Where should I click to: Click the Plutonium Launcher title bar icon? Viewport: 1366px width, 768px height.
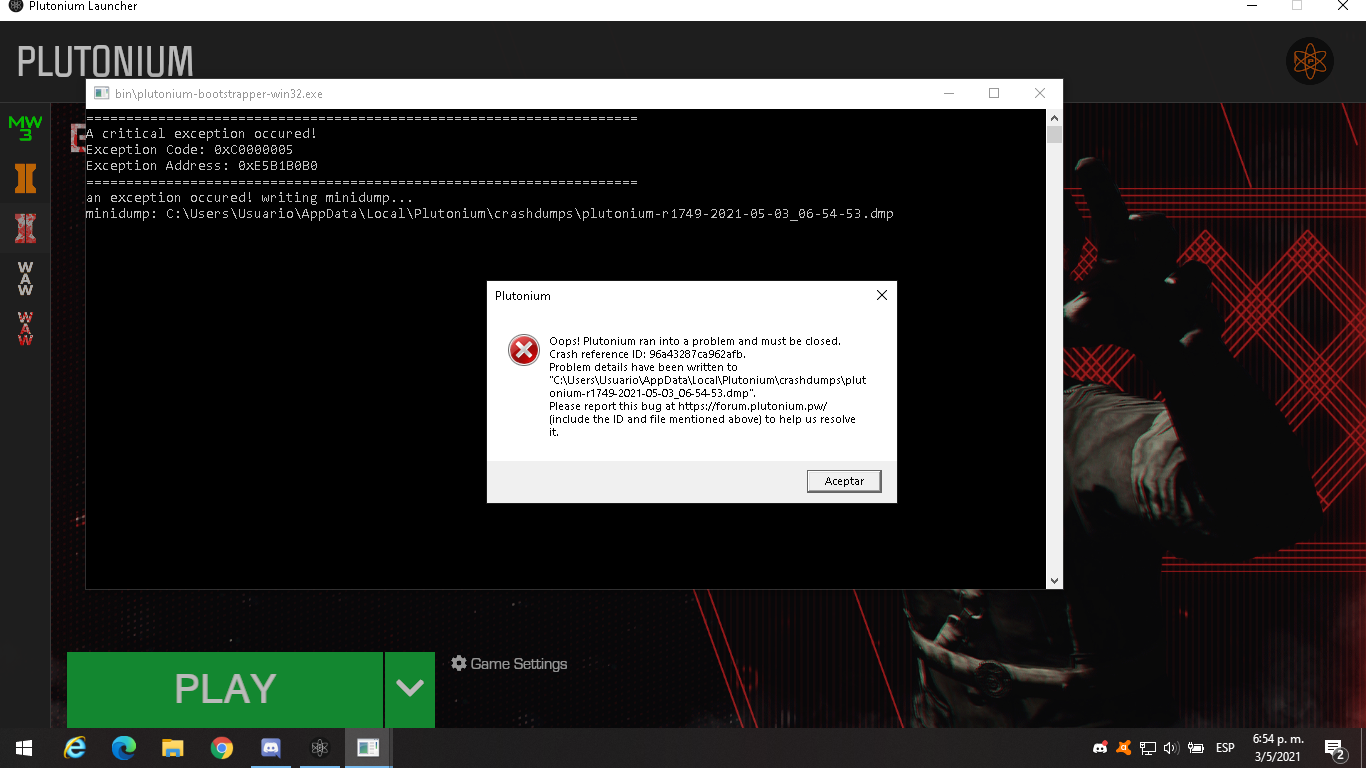click(15, 6)
